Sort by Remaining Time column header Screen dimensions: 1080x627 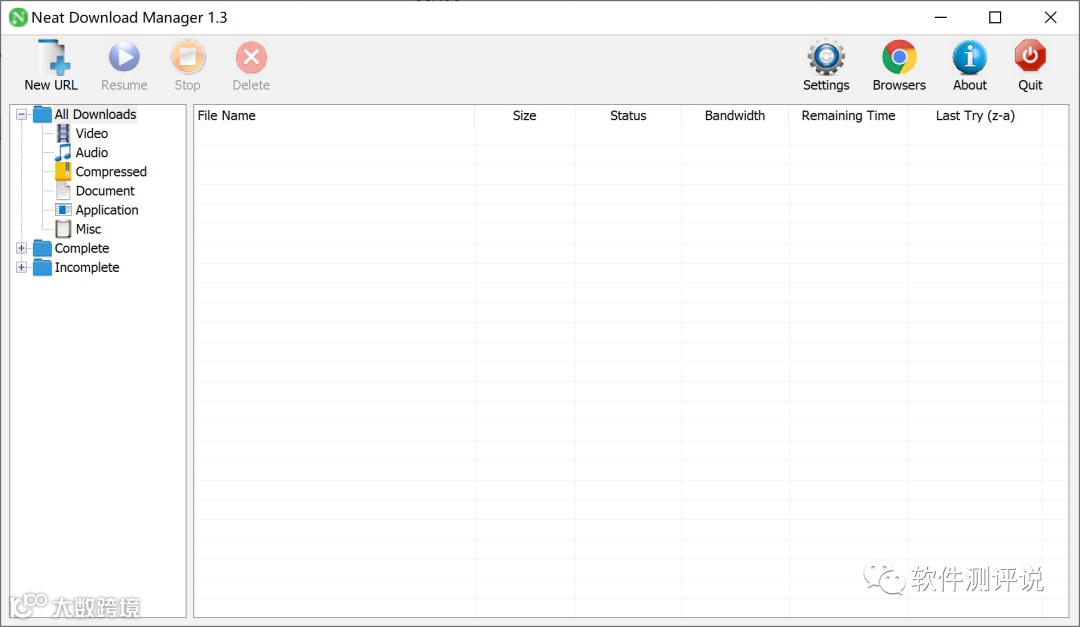click(849, 116)
